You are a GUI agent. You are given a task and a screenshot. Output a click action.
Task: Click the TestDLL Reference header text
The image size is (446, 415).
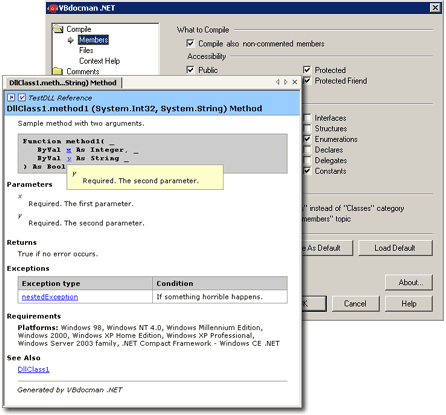[x=60, y=98]
